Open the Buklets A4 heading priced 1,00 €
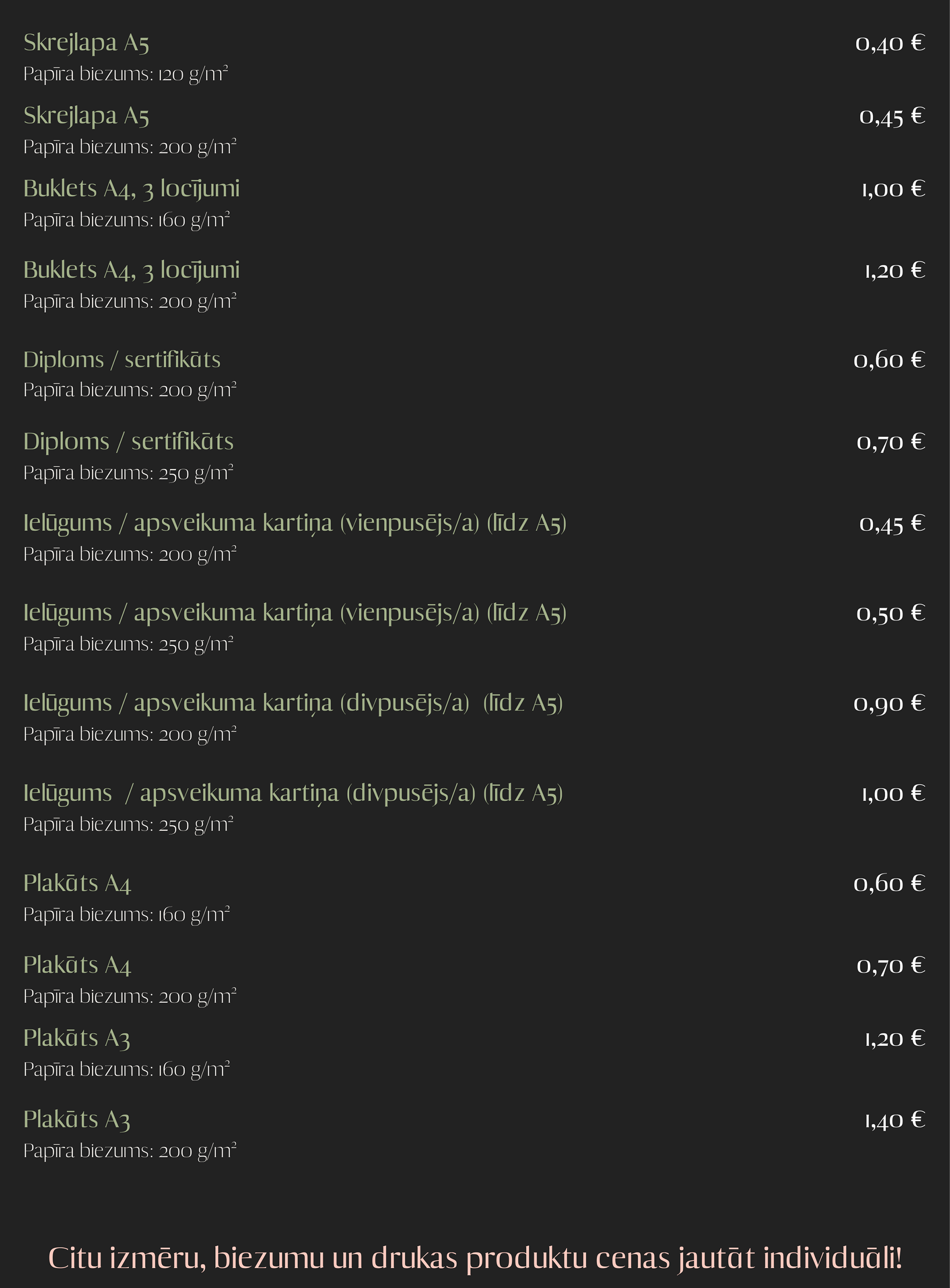Viewport: 950px width, 1288px height. 131,189
